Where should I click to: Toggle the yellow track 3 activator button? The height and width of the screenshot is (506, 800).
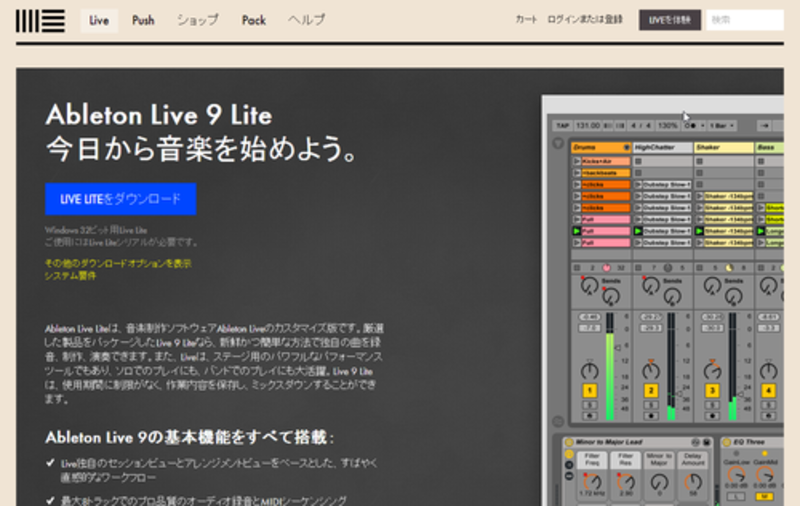[x=712, y=391]
